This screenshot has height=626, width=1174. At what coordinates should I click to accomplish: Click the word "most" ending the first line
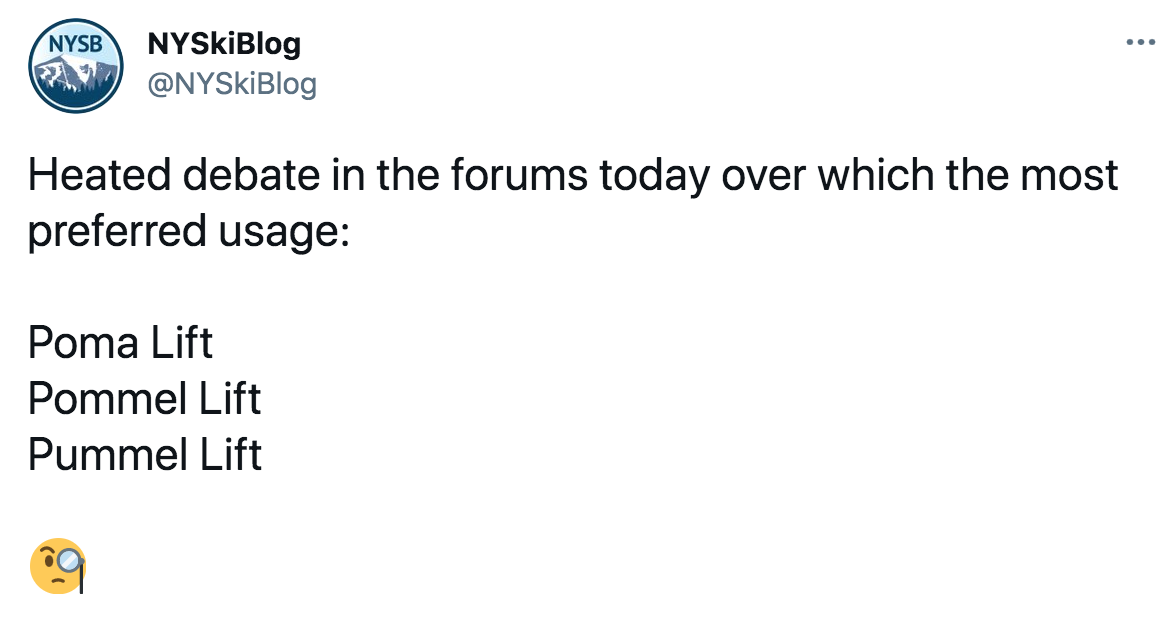[x=1070, y=176]
